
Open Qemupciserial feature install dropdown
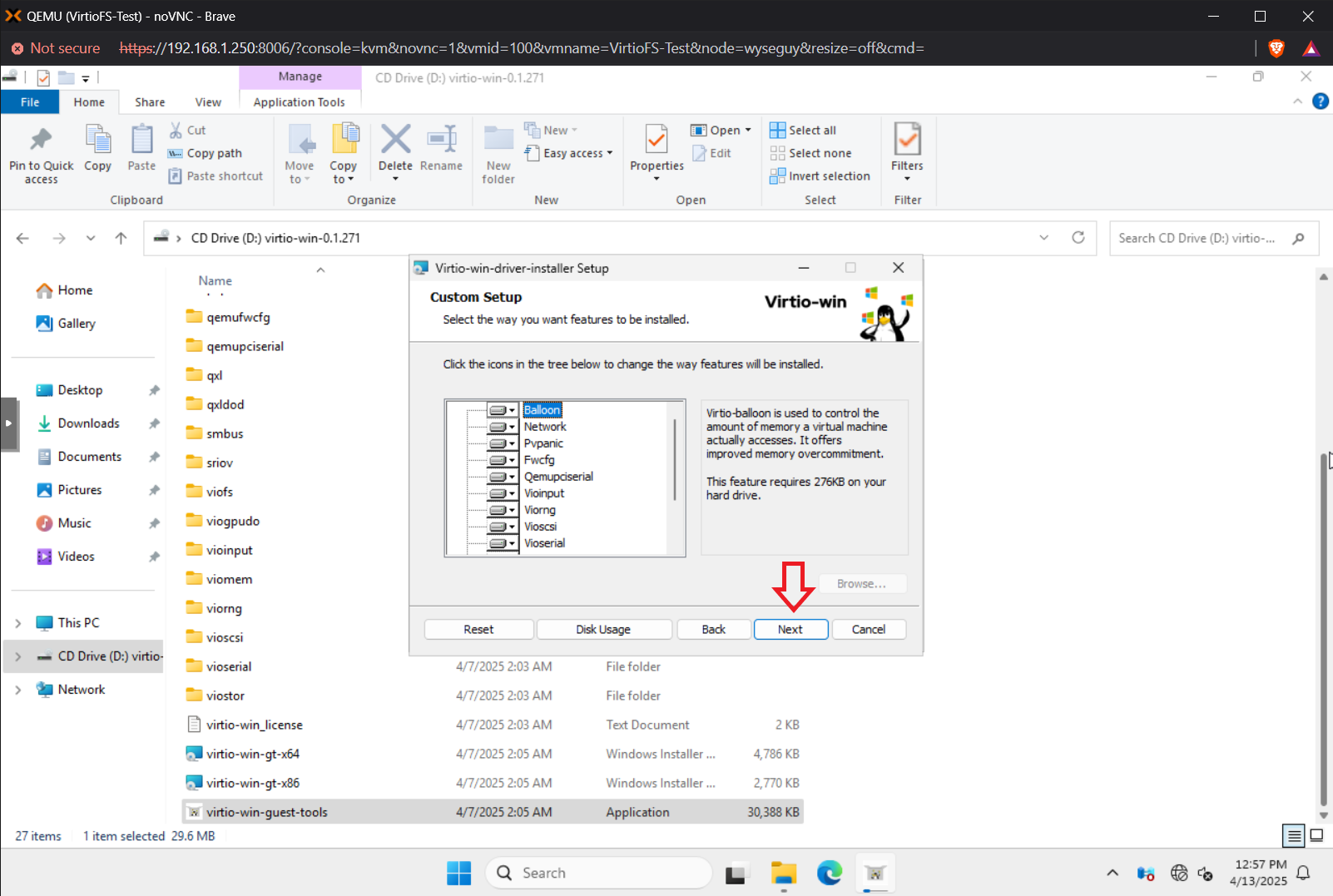503,477
